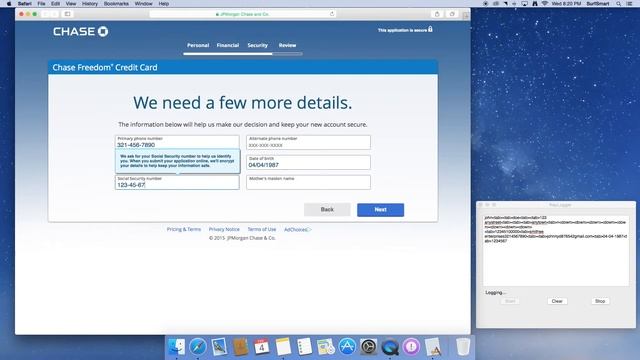
Task: Click Safari's address bar showing JPMorgan Chase
Action: (x=243, y=14)
